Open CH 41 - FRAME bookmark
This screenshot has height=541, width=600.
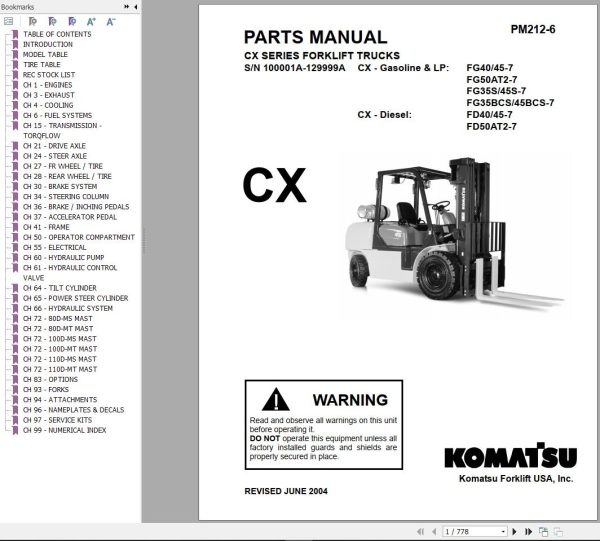[46, 227]
